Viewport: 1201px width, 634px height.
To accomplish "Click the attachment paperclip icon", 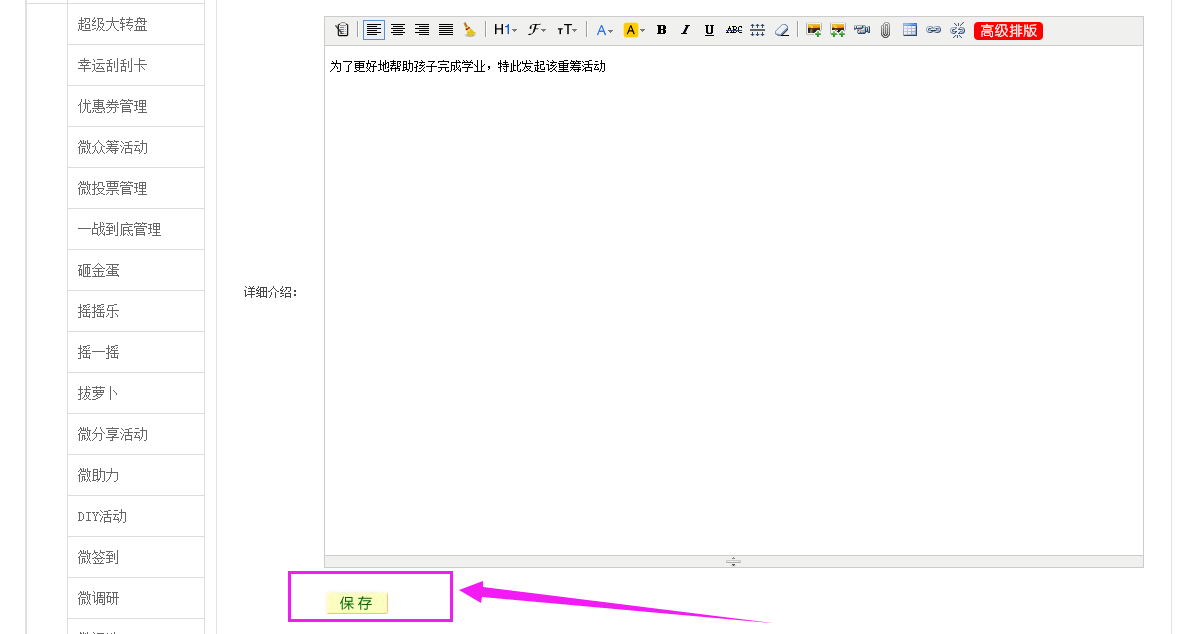I will click(x=885, y=30).
